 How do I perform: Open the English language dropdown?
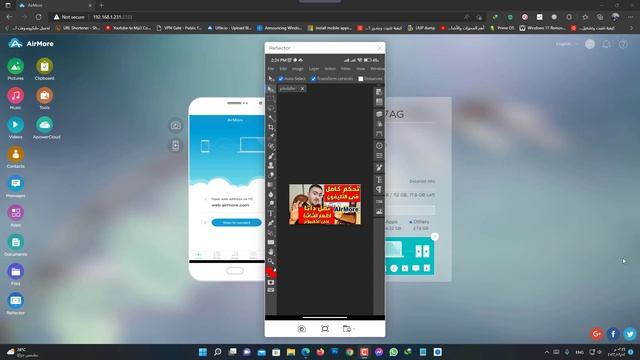point(567,44)
